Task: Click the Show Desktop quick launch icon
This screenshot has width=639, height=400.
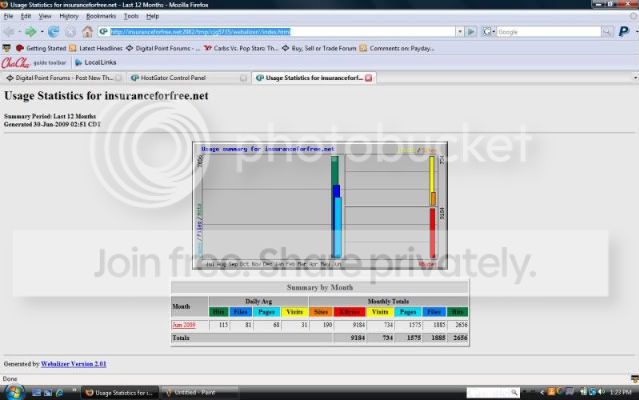Action: (x=36, y=393)
